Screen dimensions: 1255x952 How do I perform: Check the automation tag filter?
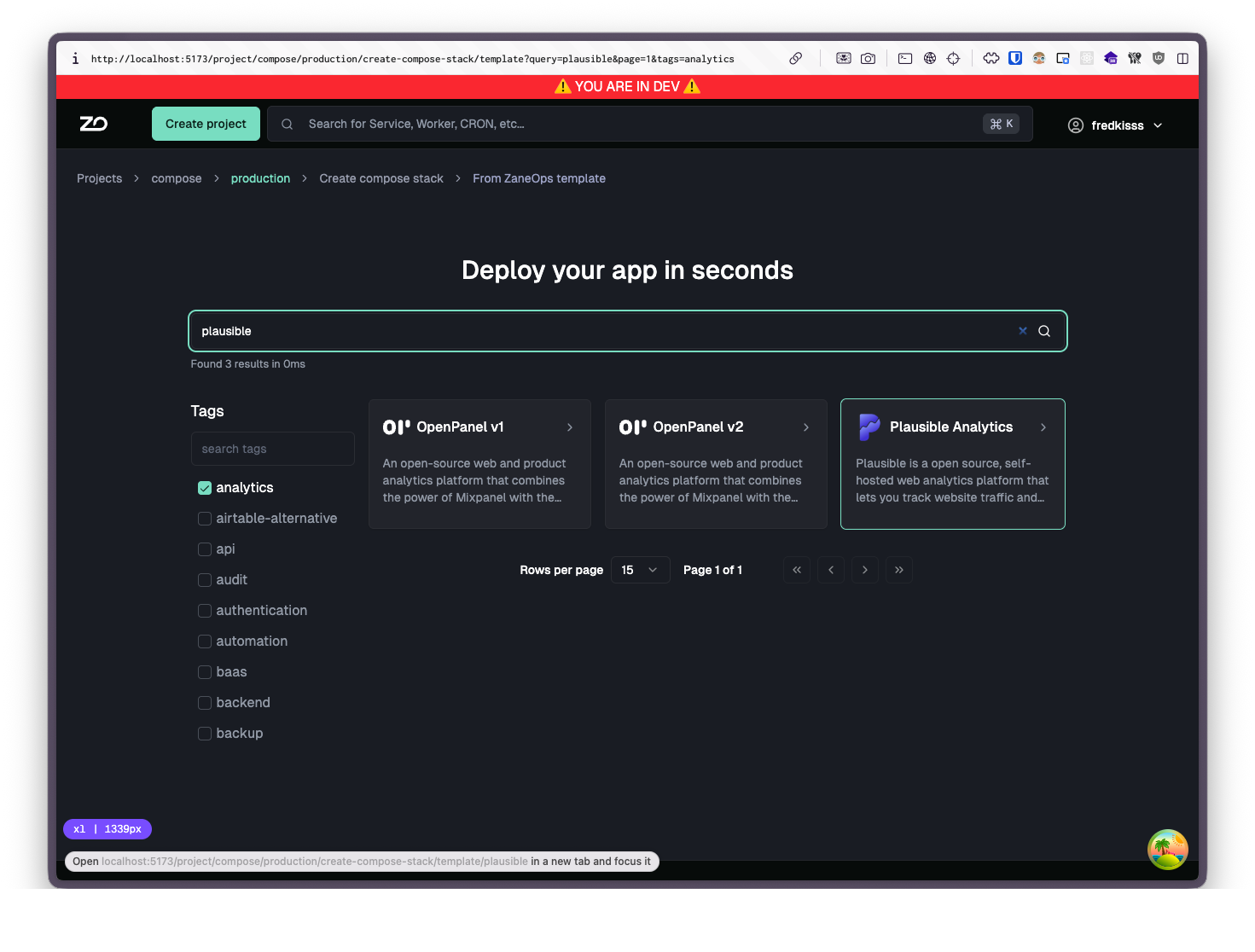coord(205,641)
